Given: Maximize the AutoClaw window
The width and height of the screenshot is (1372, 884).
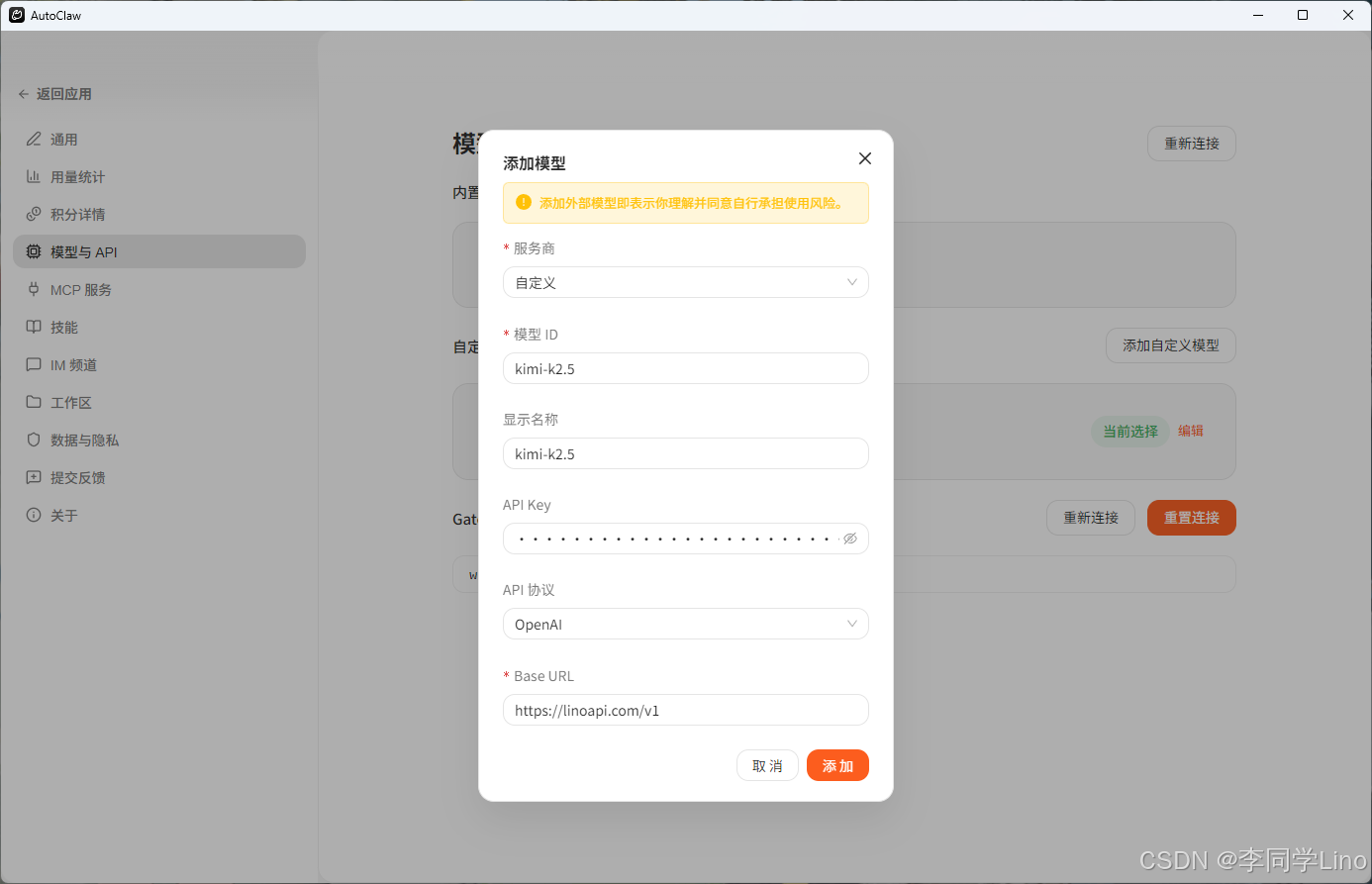Looking at the screenshot, I should [1303, 15].
